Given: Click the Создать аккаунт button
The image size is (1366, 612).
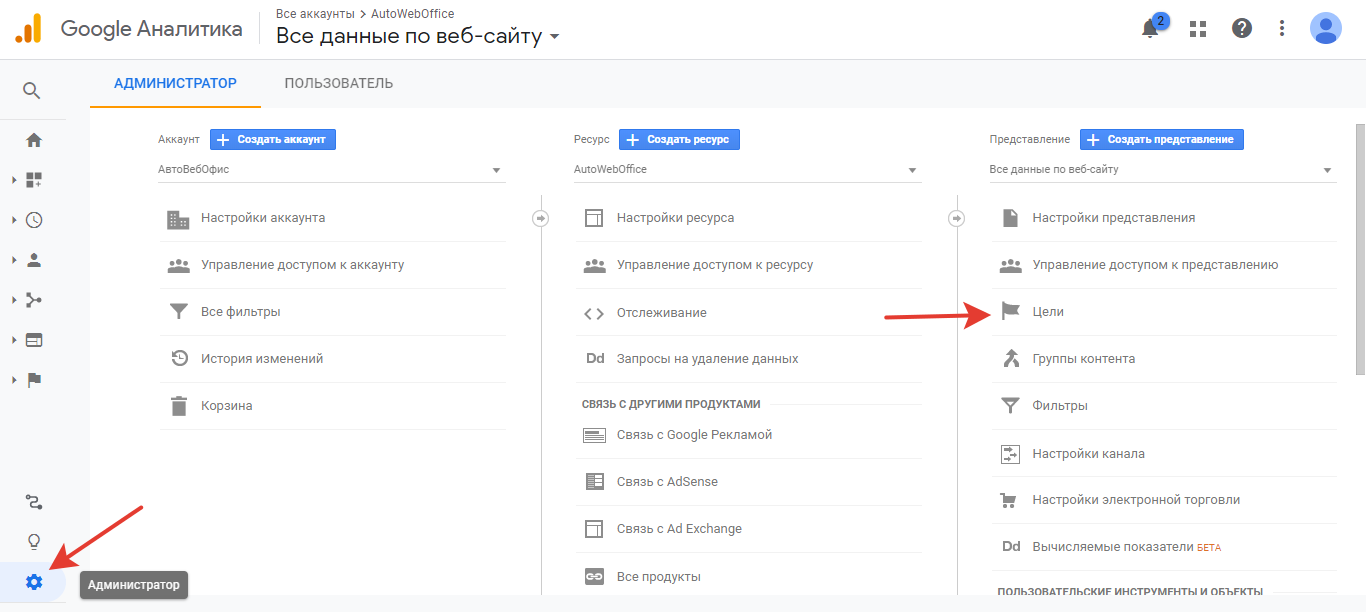Looking at the screenshot, I should point(272,139).
